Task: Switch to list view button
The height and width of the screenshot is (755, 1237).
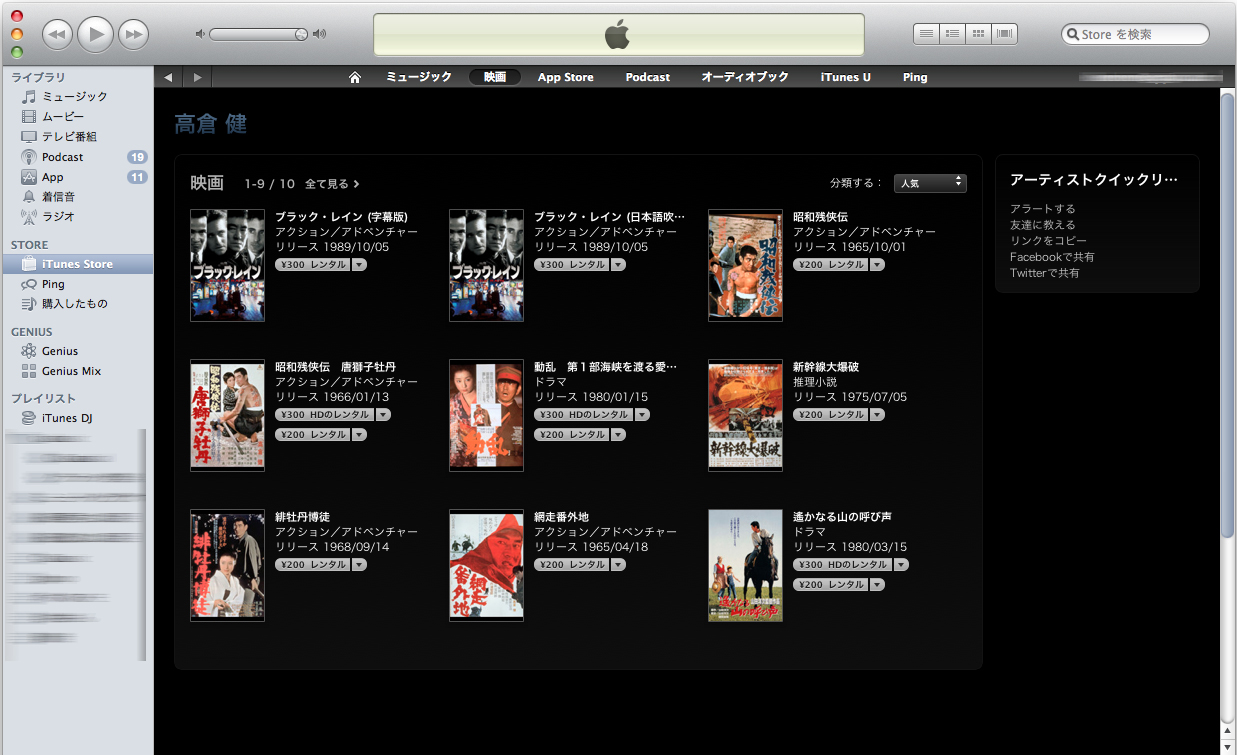Action: (x=927, y=34)
